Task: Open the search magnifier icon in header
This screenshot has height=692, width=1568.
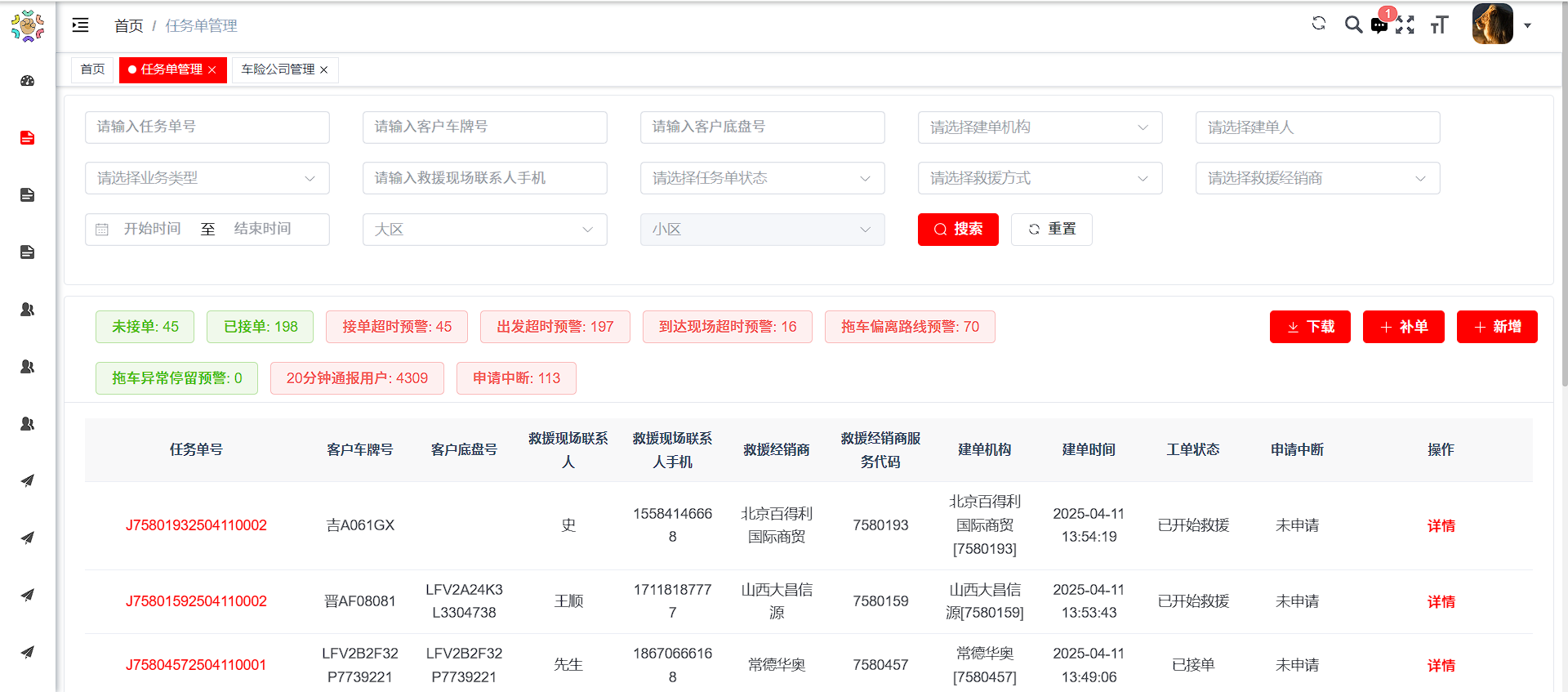Action: 1353,25
